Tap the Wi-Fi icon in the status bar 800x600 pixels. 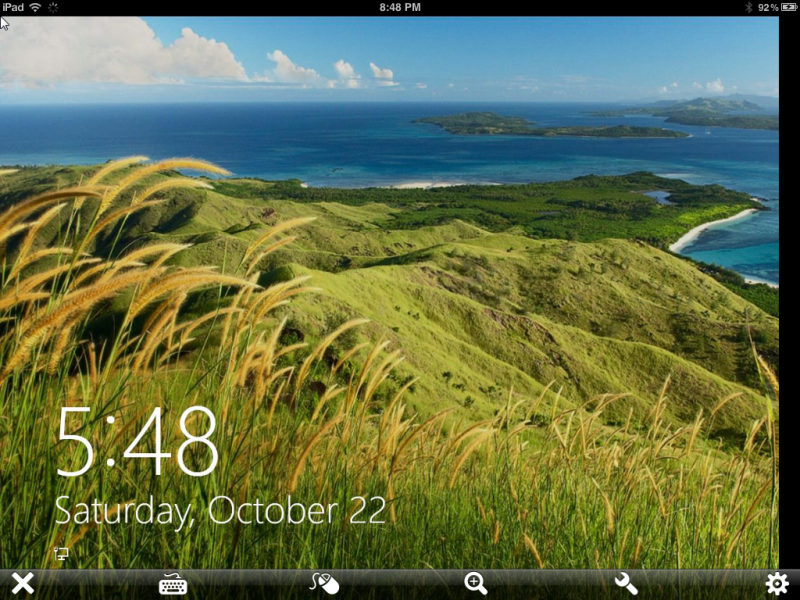click(x=35, y=7)
